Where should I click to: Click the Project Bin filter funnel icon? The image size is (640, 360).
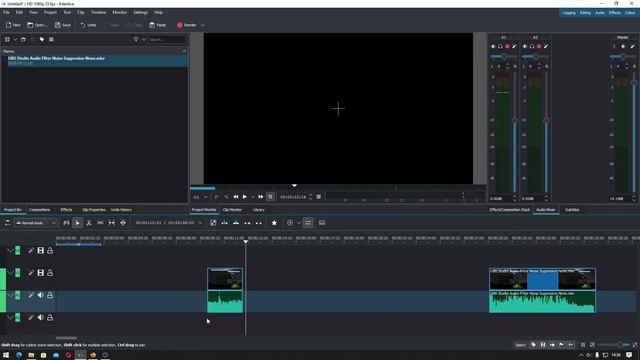click(x=136, y=40)
